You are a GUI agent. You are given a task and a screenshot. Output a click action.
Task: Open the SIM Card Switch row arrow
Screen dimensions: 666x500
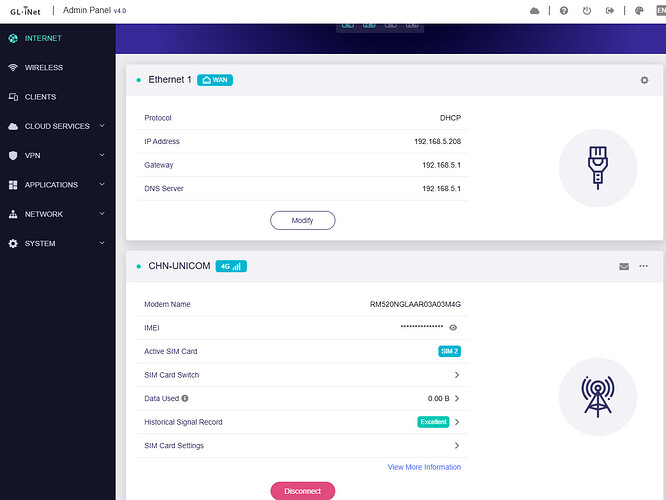click(x=457, y=375)
